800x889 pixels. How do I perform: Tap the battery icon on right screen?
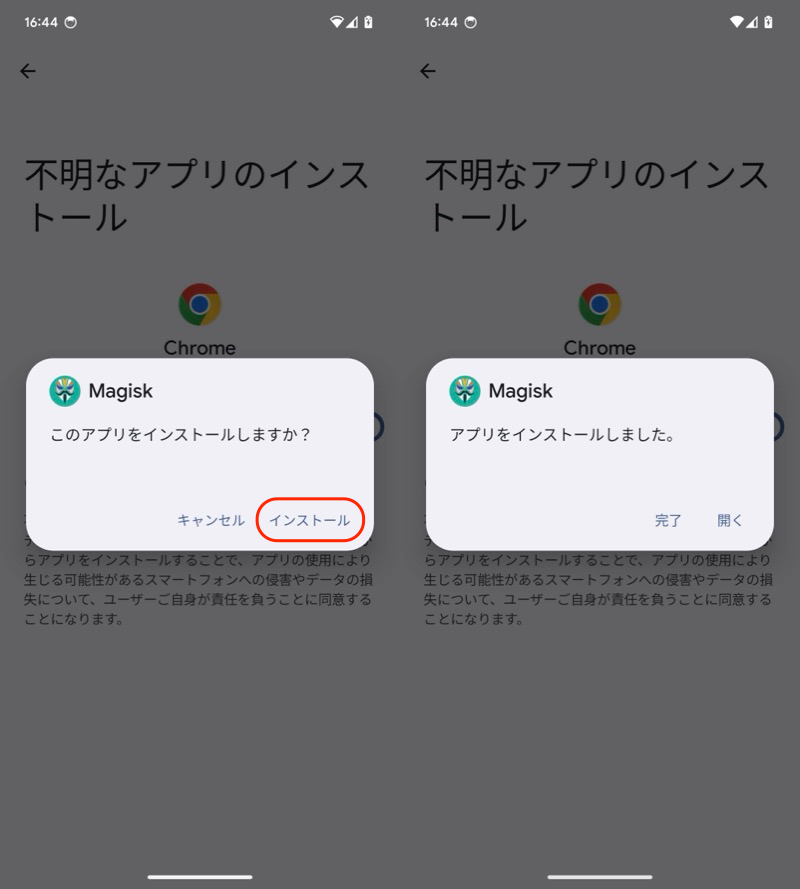pyautogui.click(x=768, y=22)
